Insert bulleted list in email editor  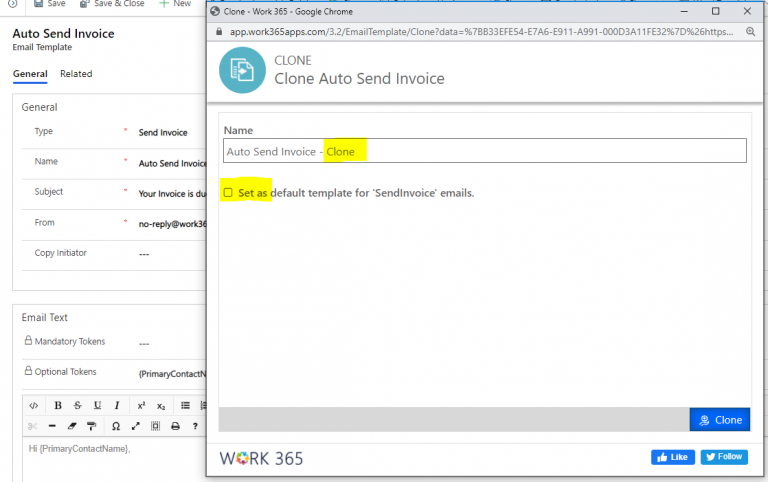coord(185,406)
